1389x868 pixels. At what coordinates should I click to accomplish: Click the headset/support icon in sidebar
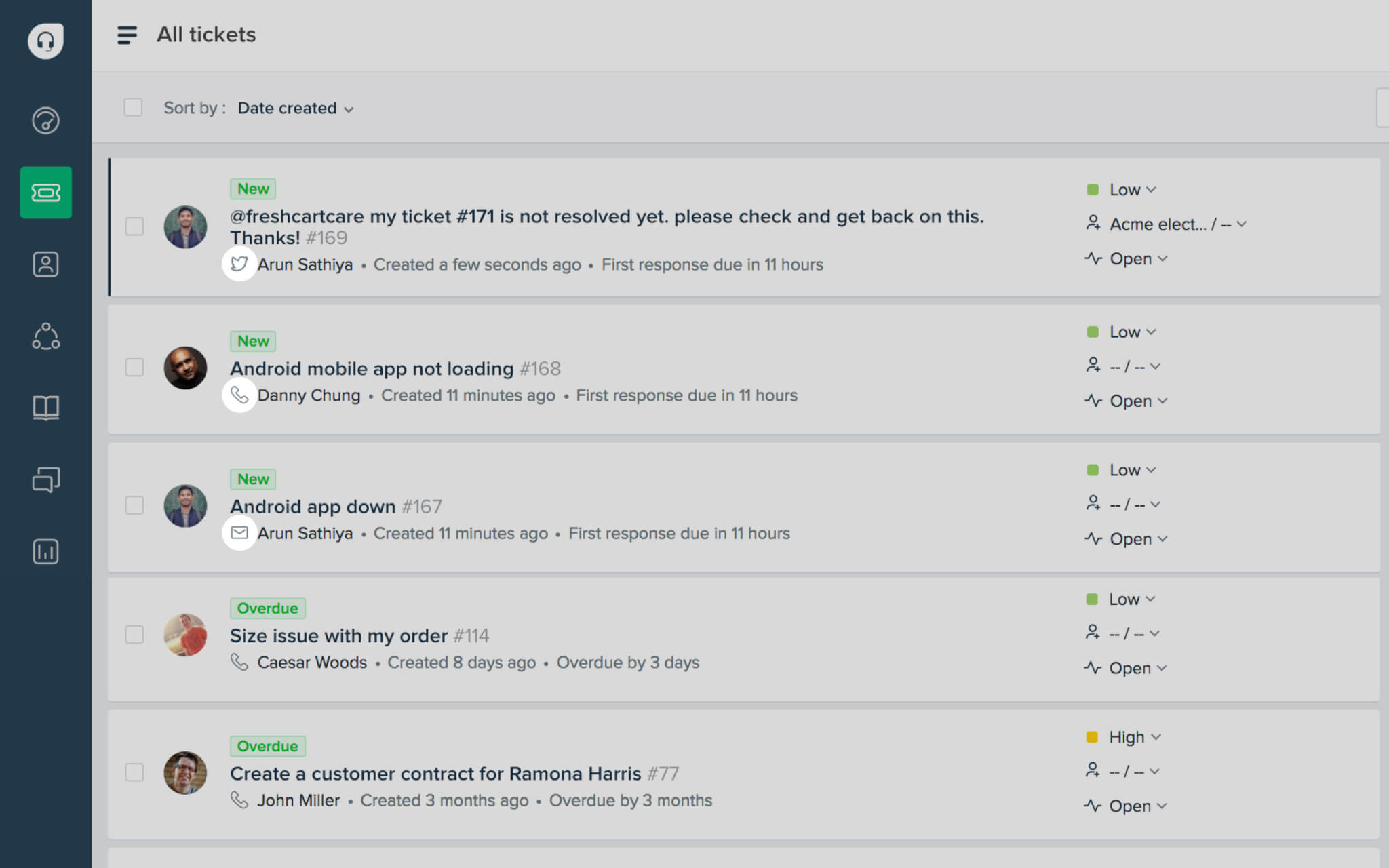pos(46,40)
